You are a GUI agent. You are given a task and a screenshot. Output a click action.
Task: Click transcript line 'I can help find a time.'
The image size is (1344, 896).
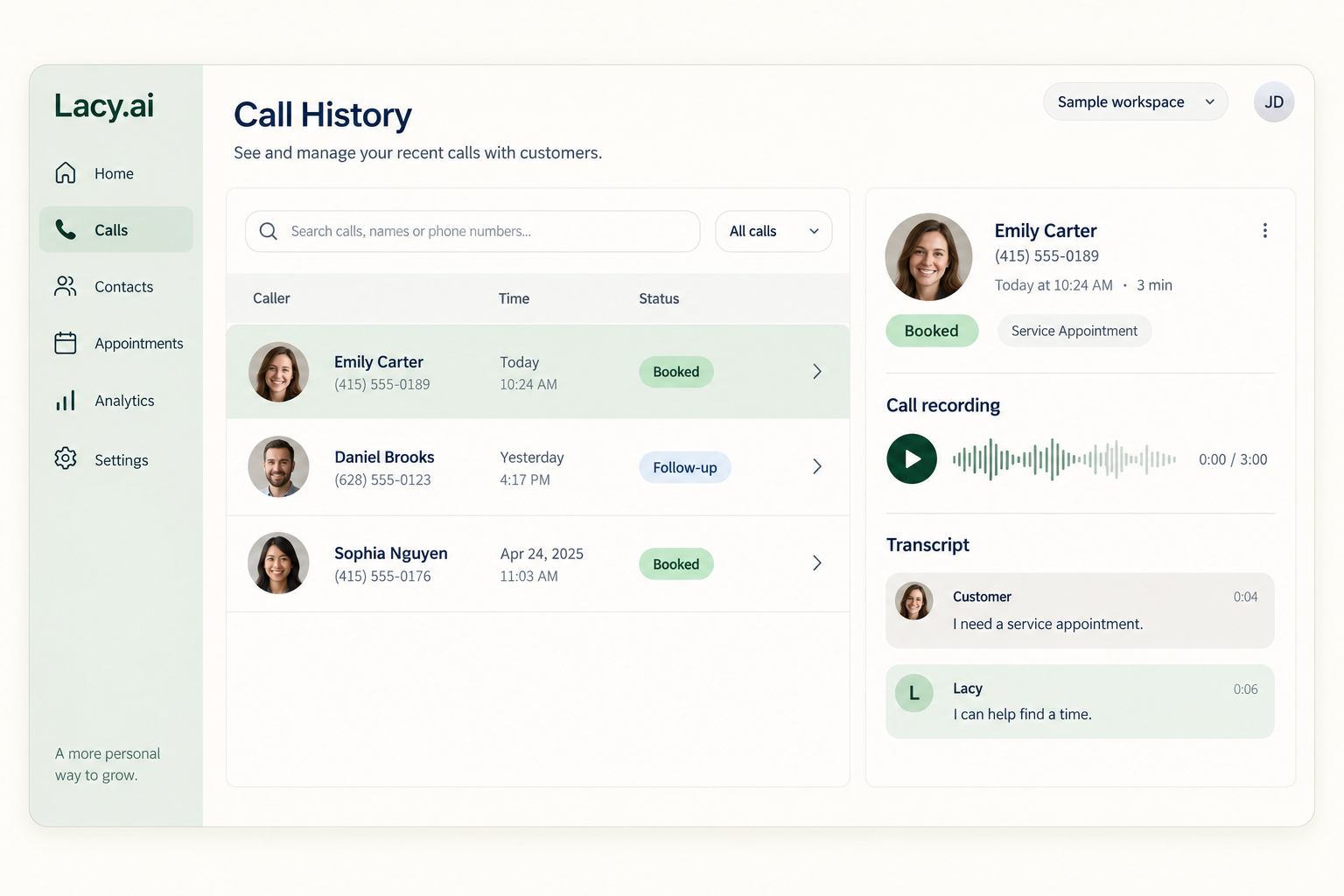1022,714
